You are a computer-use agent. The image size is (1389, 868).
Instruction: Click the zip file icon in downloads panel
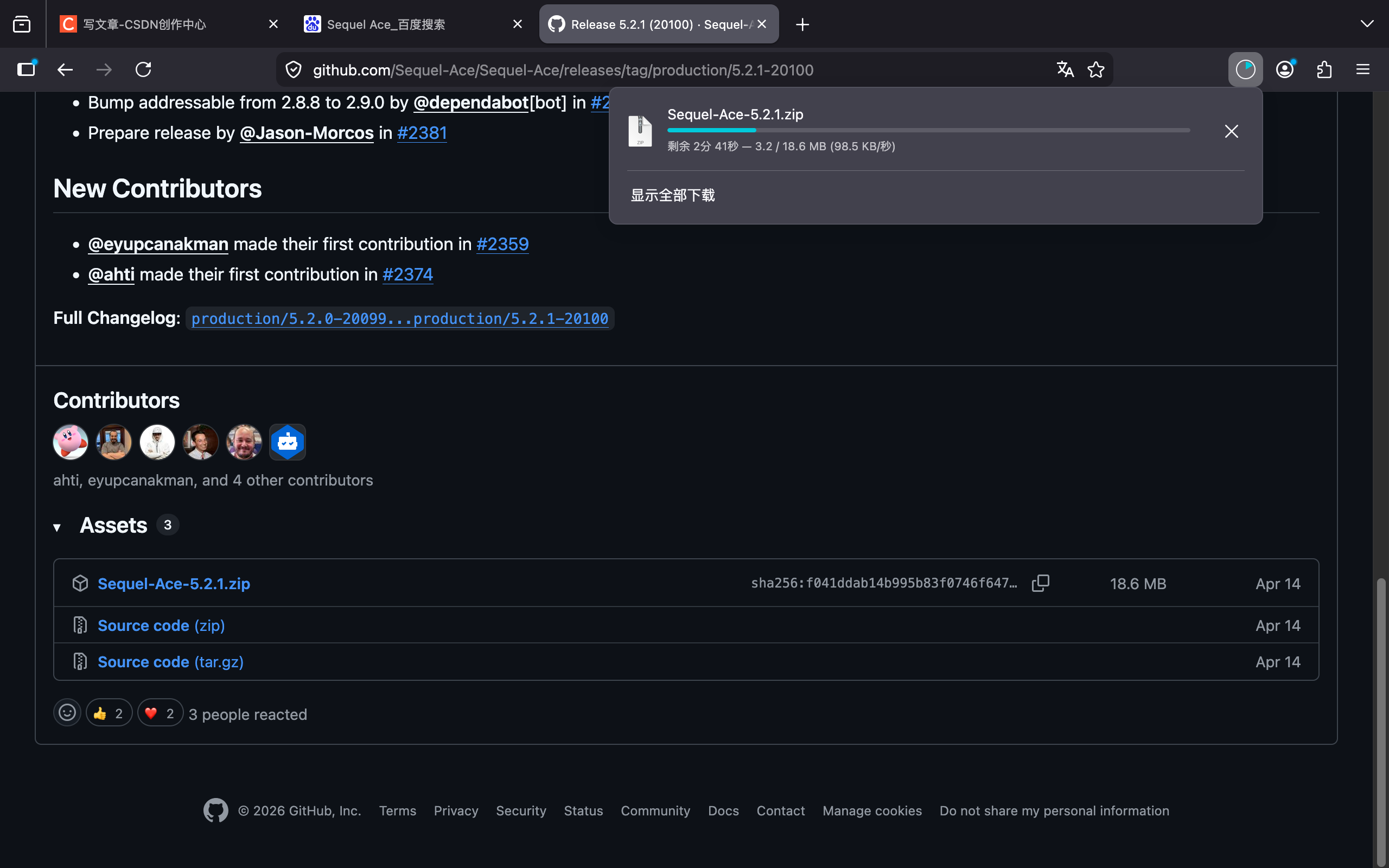pos(640,131)
